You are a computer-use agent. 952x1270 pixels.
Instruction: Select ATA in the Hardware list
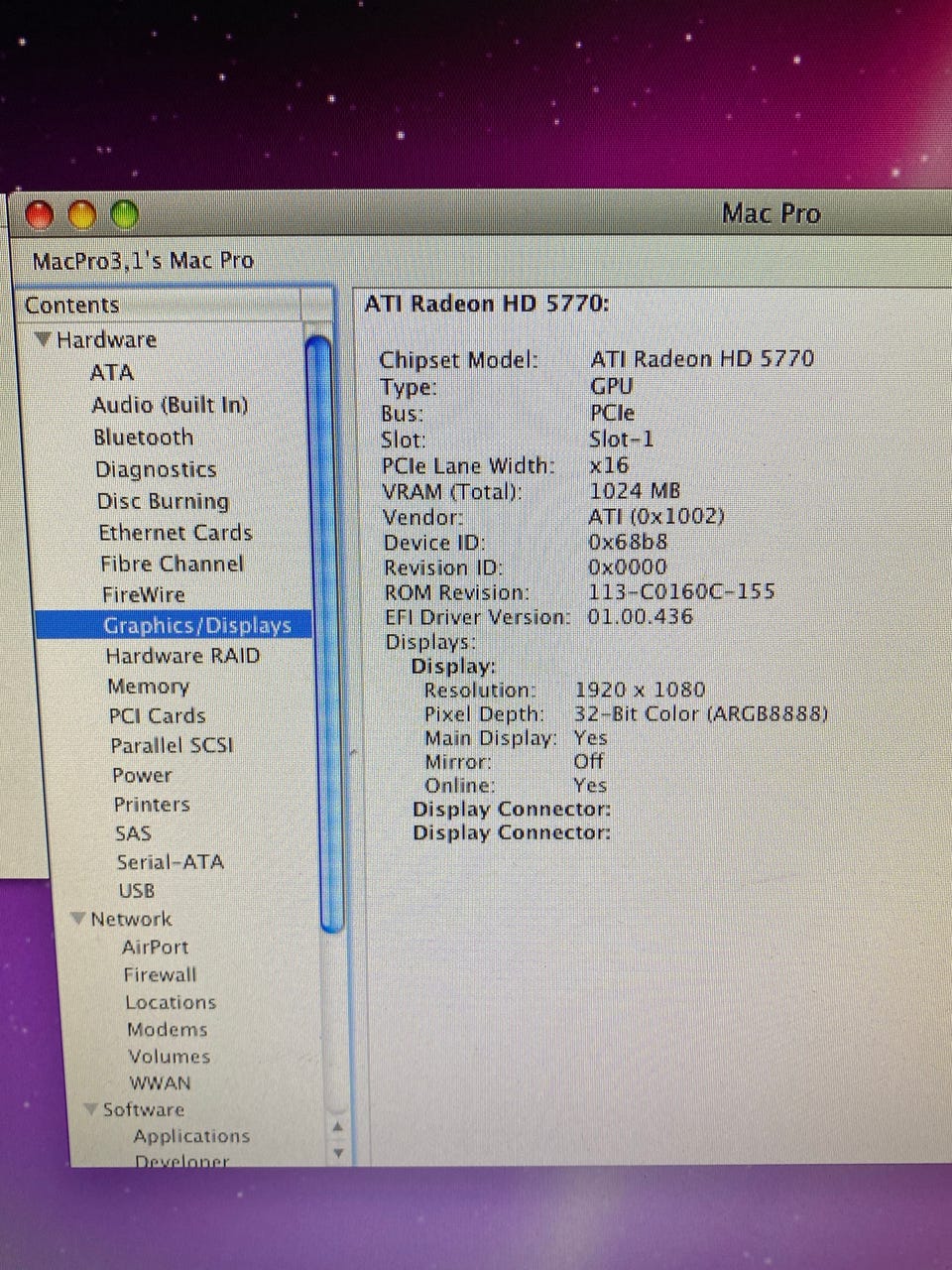112,372
